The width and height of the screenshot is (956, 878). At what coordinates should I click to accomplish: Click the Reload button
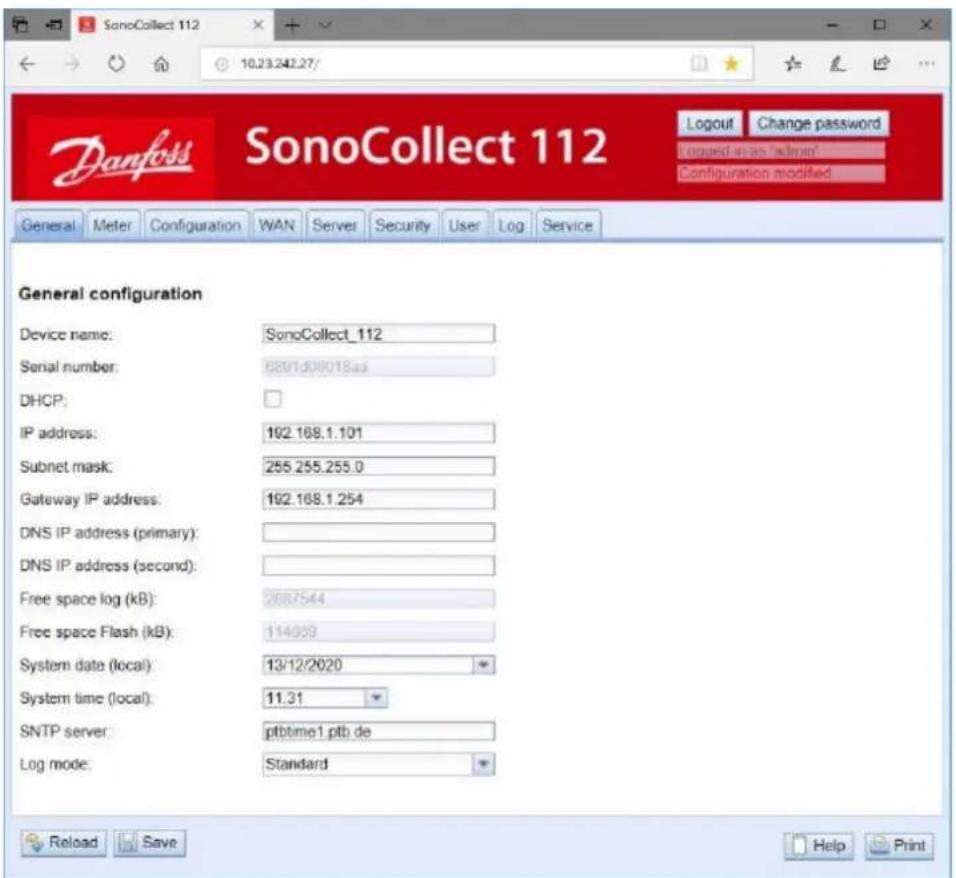tap(63, 843)
